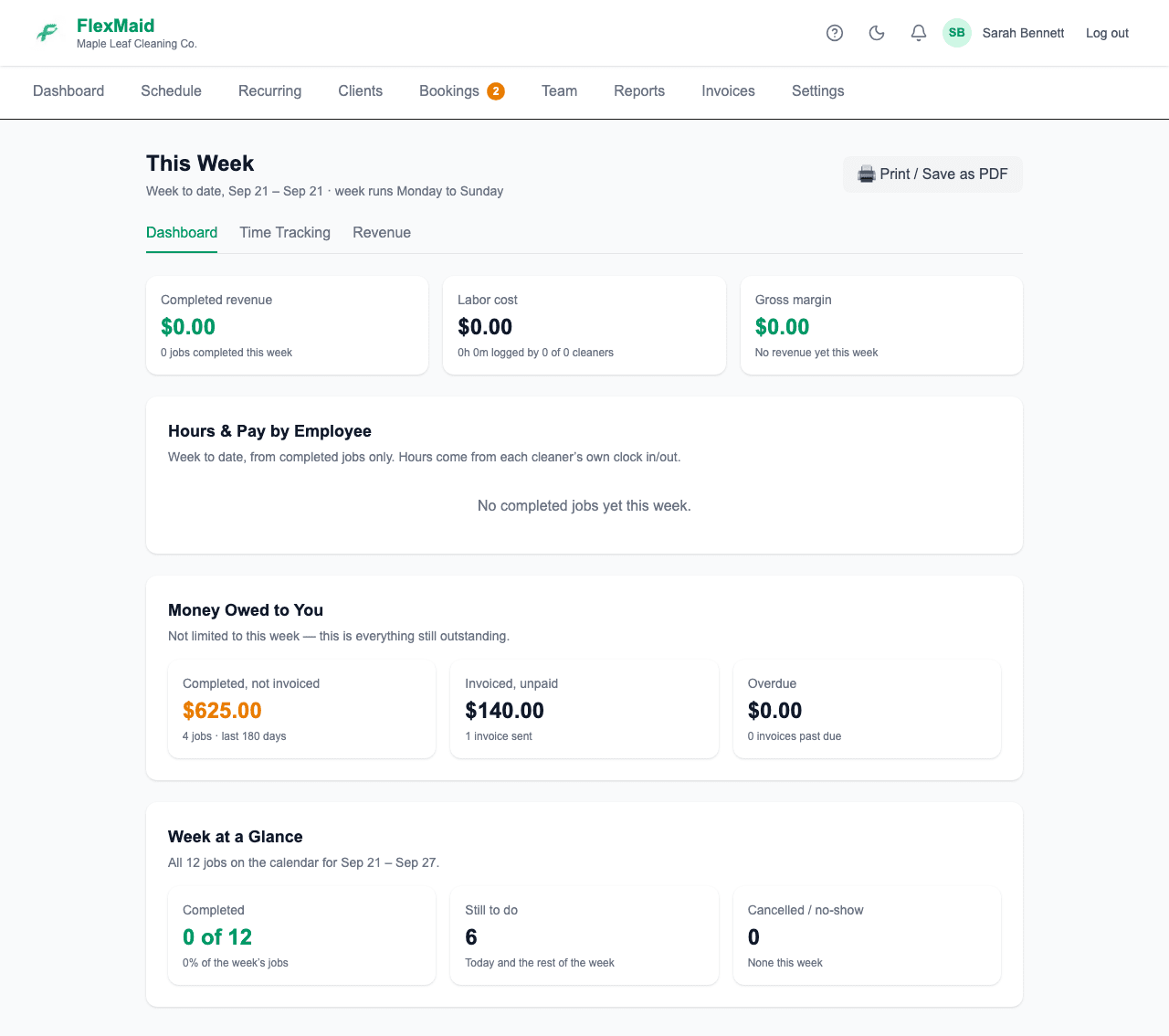1169x1036 pixels.
Task: Open the Team nav item
Action: (x=559, y=91)
